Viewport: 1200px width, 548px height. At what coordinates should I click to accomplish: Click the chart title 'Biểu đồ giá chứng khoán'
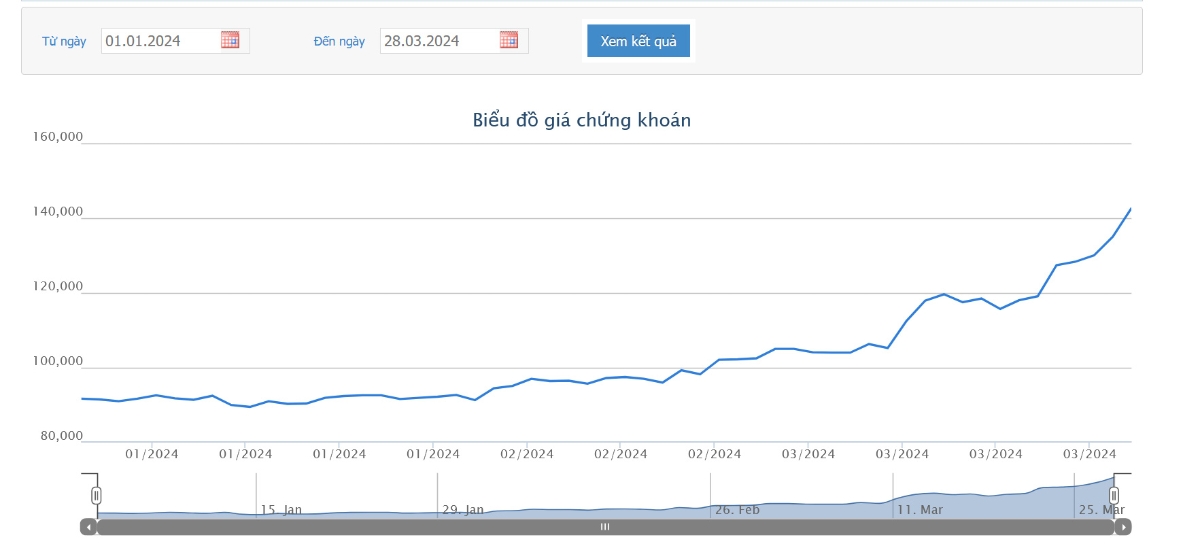coord(582,120)
